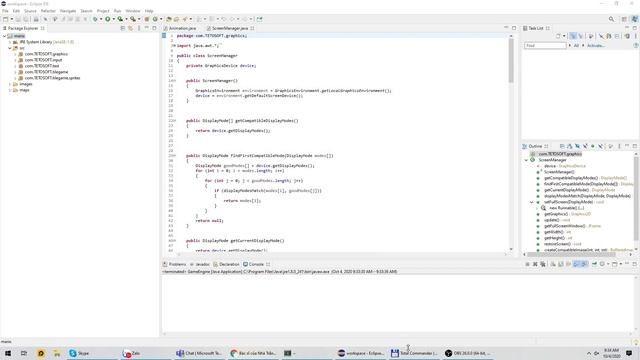Select the com.TETOSOFT.tilegame.sprites package
The image size is (640, 360).
point(52,78)
